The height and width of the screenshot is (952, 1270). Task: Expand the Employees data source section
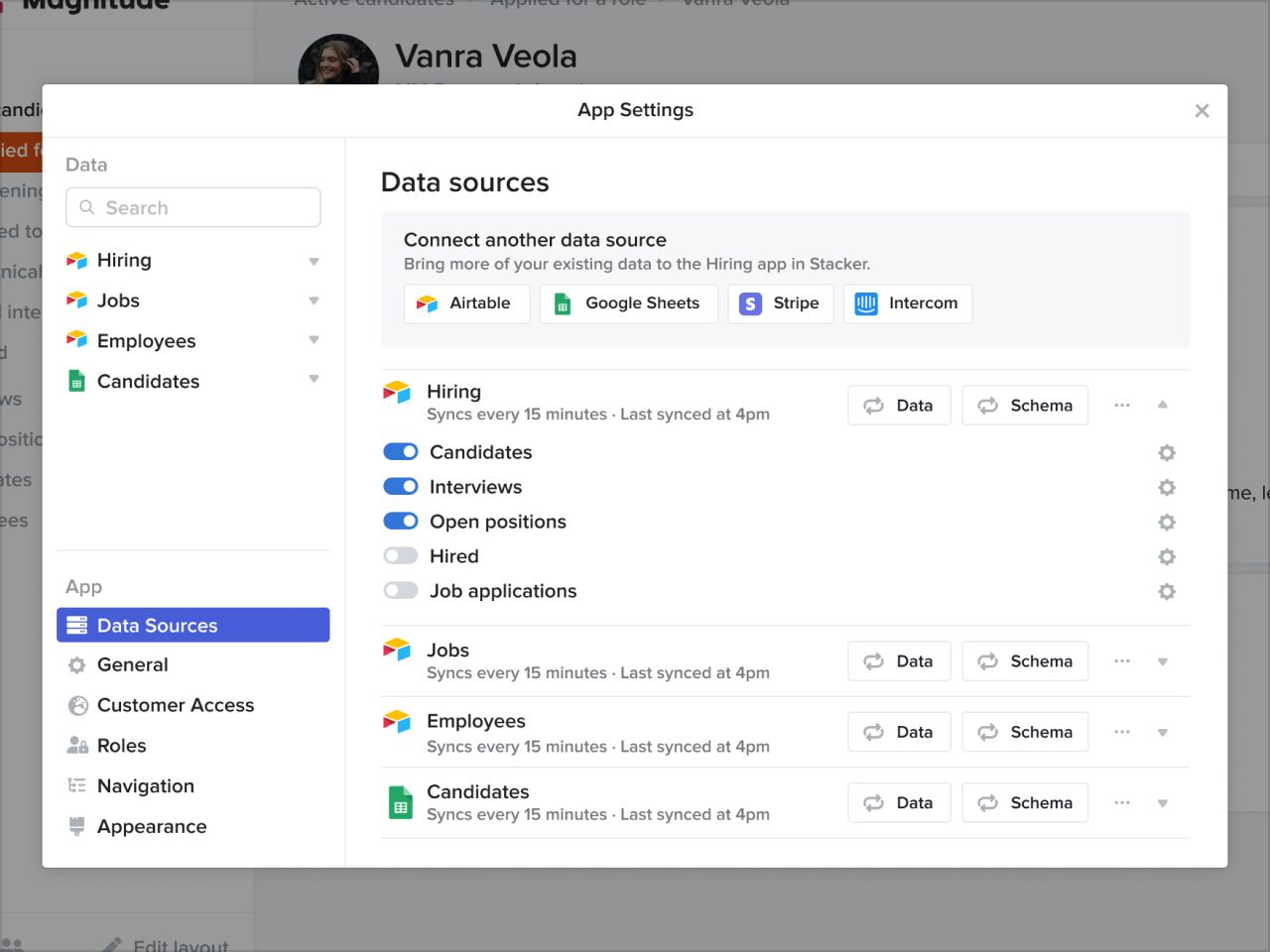click(1163, 733)
